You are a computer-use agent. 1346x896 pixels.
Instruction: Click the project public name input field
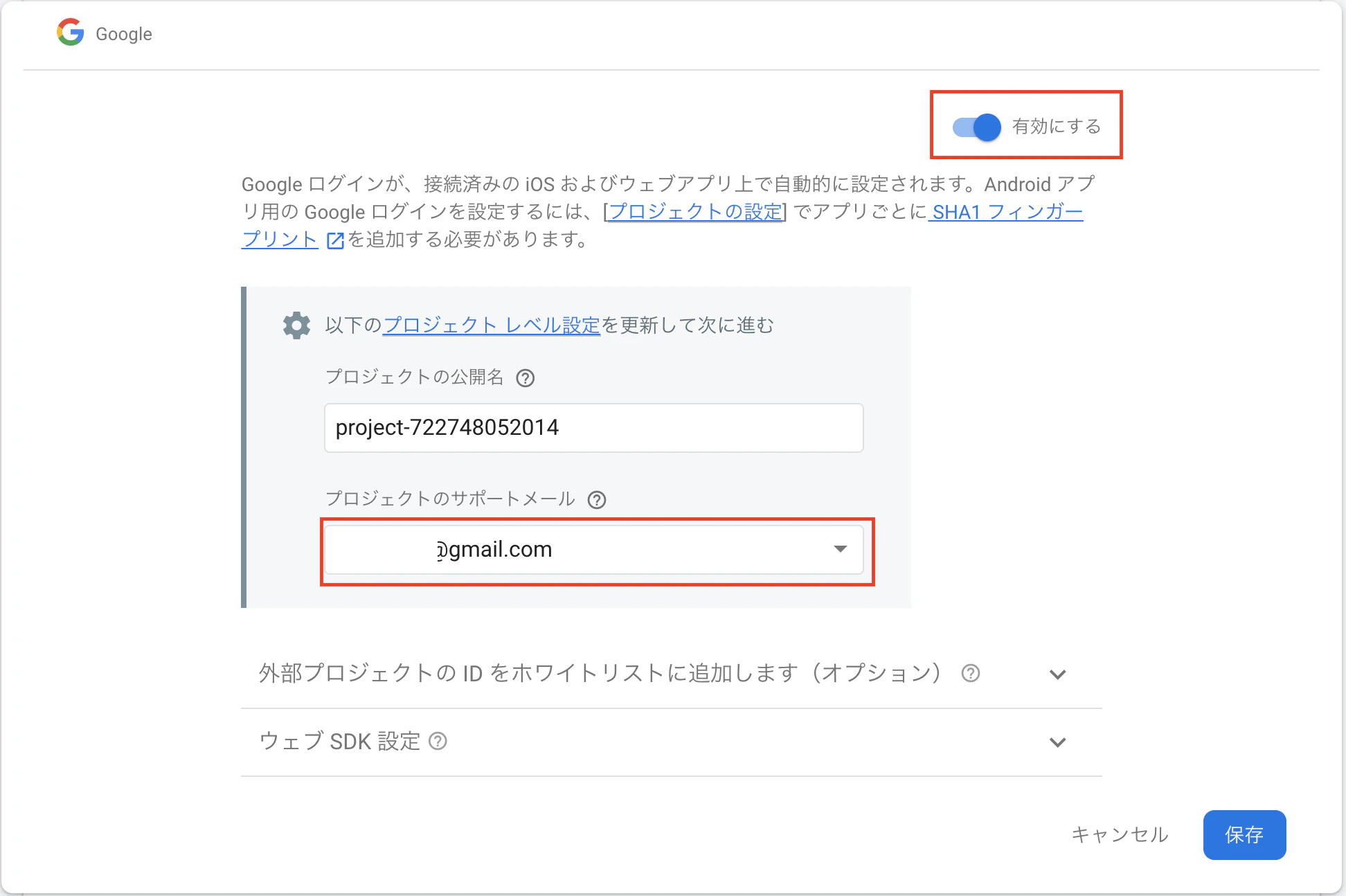click(594, 428)
